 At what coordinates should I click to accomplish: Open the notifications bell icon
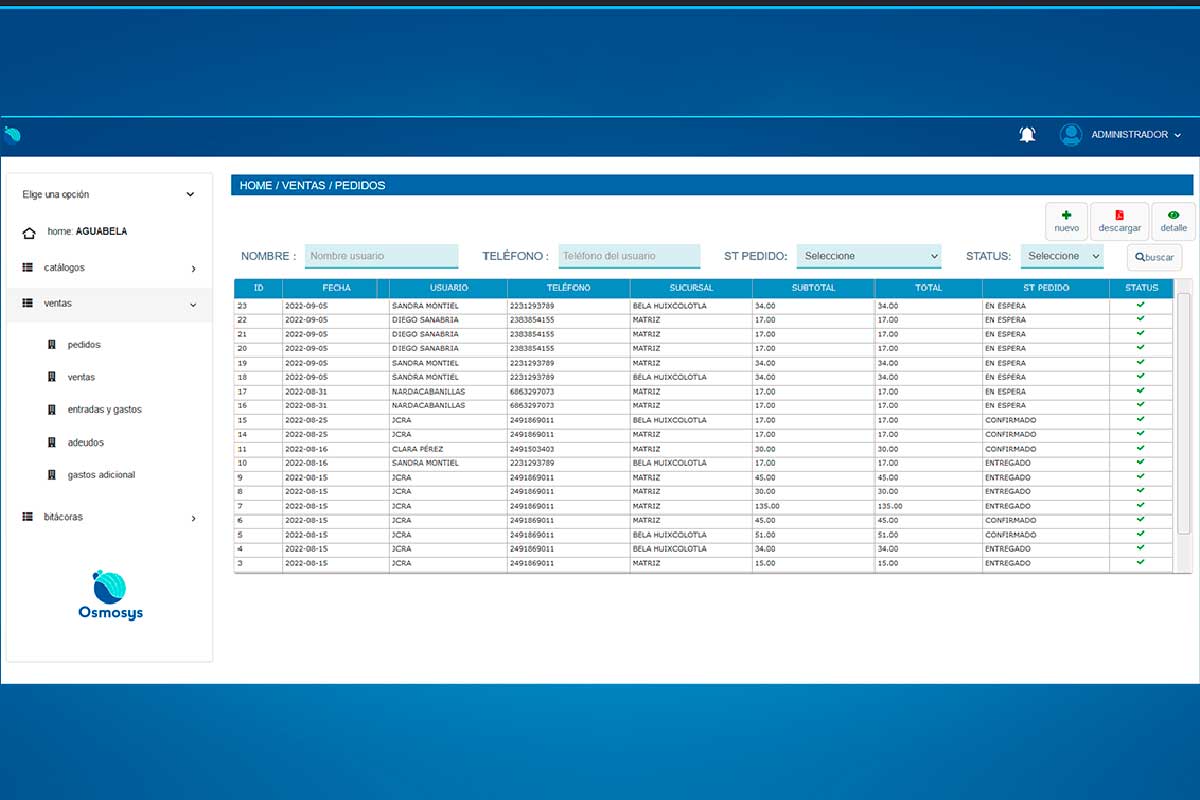pos(1027,134)
